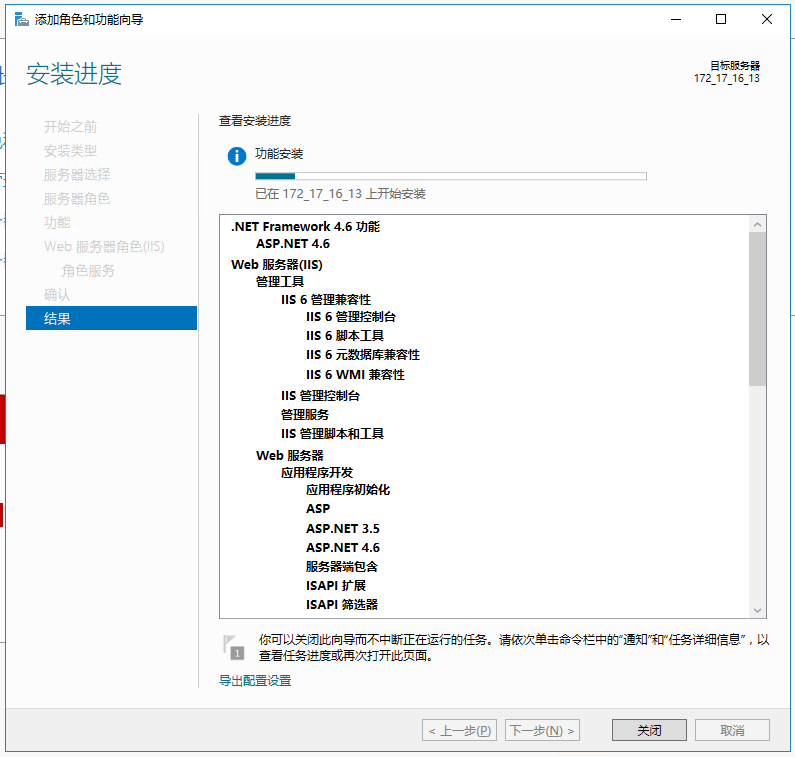Maximize the wizard window
This screenshot has width=795, height=757.
pyautogui.click(x=721, y=19)
